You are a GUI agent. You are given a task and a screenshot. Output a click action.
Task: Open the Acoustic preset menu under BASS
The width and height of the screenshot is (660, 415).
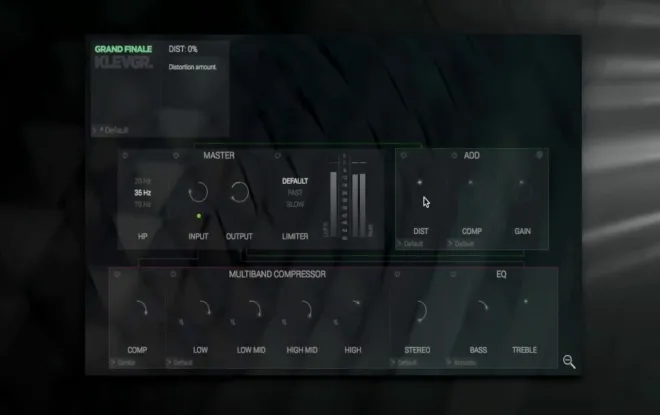point(462,362)
